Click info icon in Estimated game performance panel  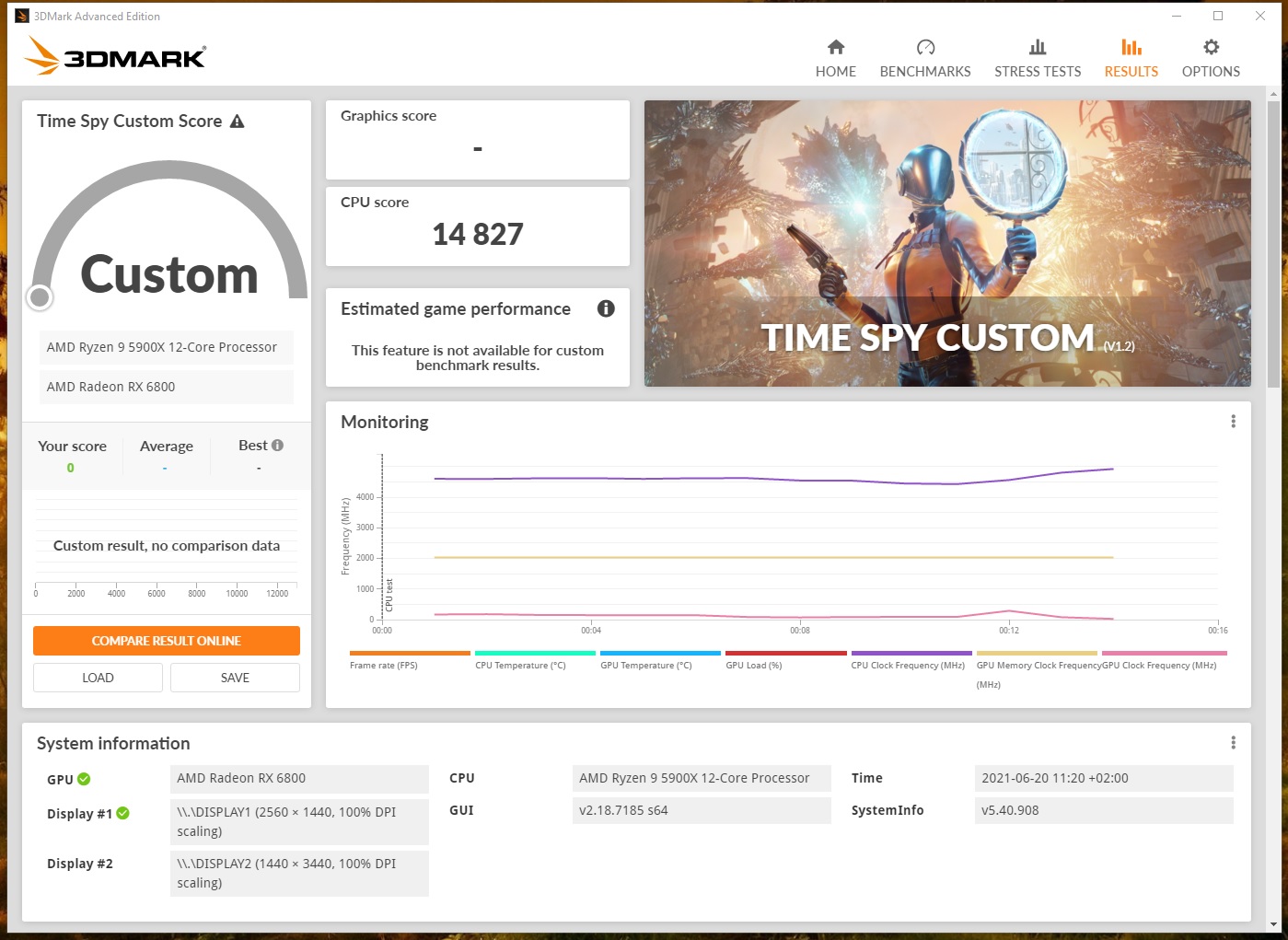click(606, 309)
